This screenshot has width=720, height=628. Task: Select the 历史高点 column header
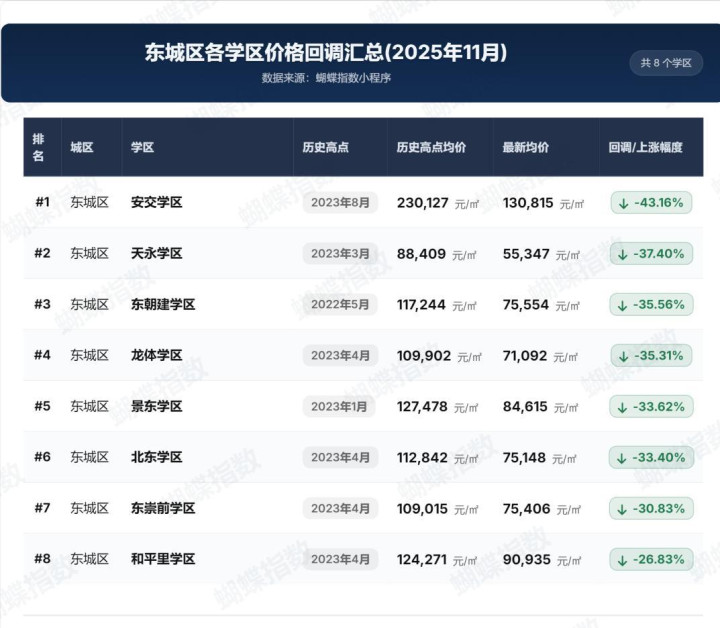click(x=326, y=147)
